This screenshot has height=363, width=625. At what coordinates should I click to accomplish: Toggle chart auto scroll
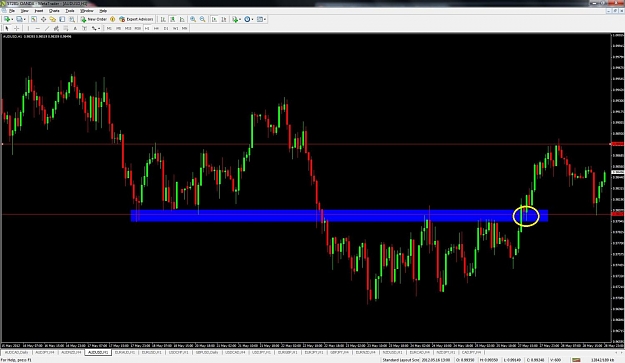tap(214, 19)
